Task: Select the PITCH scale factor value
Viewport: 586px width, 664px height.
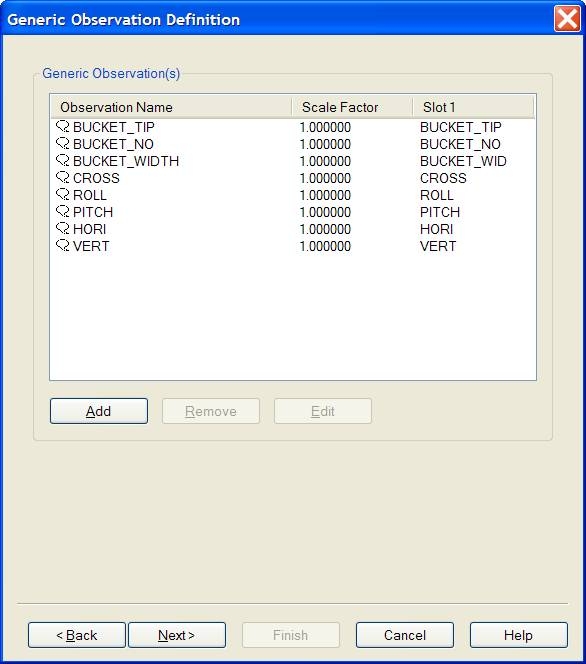Action: 325,212
